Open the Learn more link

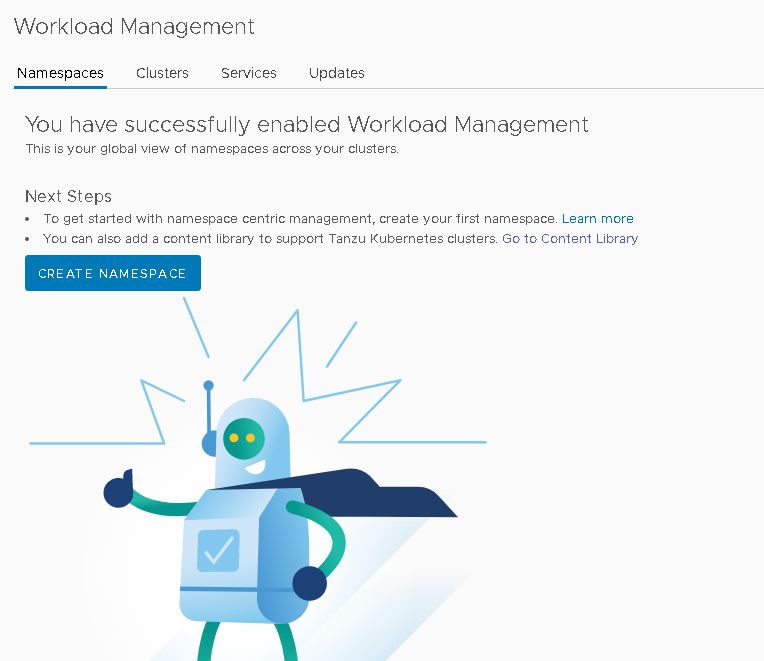click(x=597, y=218)
